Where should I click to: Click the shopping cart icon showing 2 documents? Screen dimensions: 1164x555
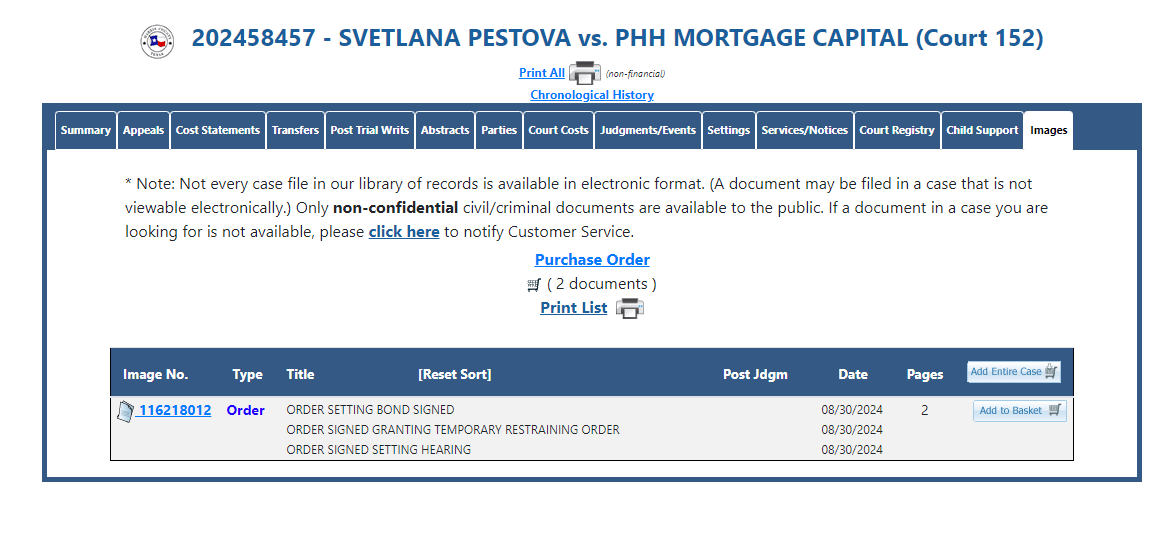(534, 284)
